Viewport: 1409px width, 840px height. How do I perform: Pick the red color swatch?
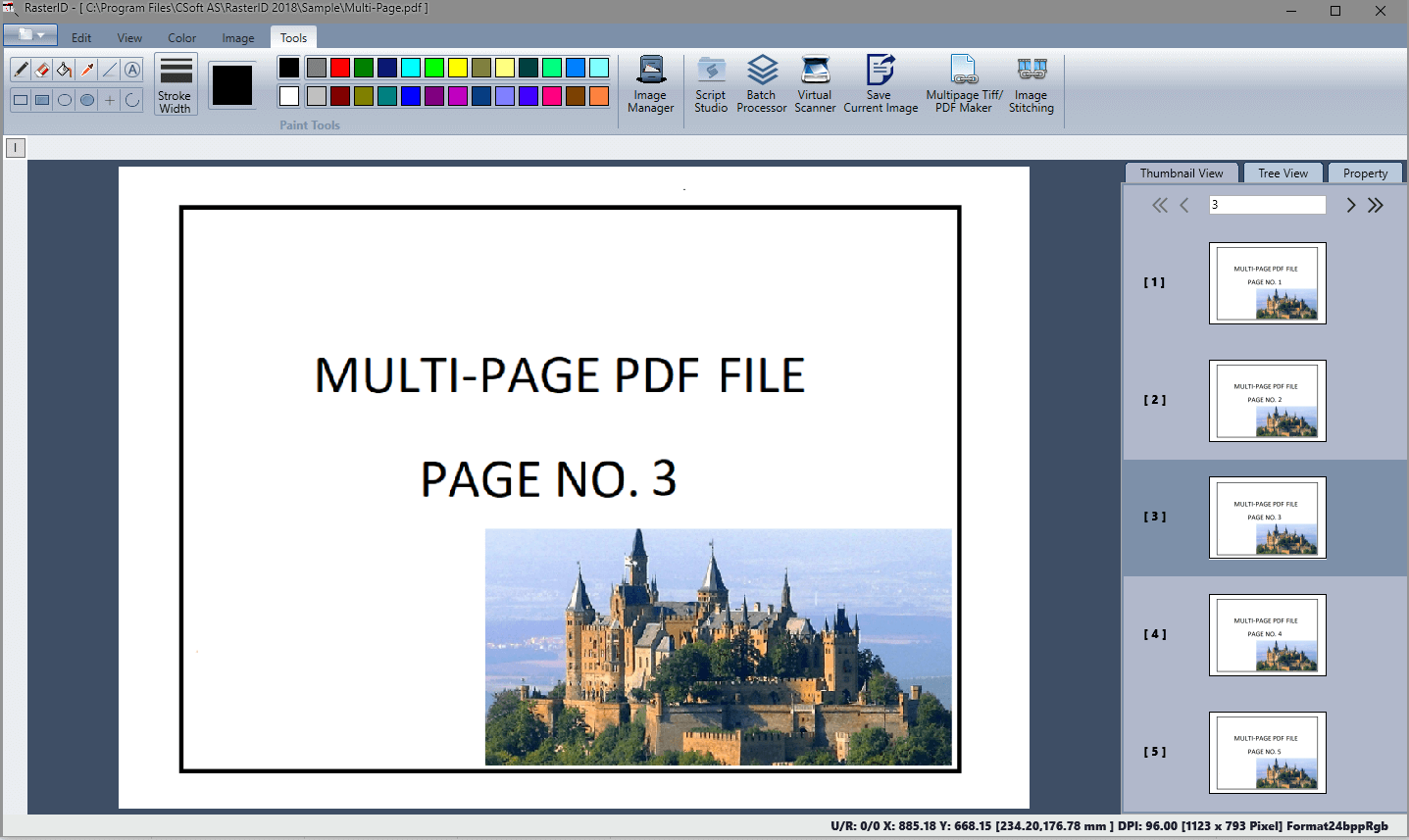(x=340, y=68)
